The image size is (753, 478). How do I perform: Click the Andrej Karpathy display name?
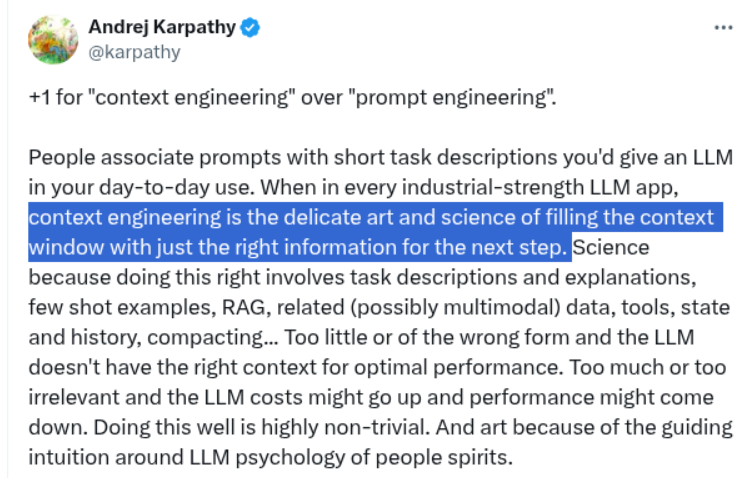point(162,28)
